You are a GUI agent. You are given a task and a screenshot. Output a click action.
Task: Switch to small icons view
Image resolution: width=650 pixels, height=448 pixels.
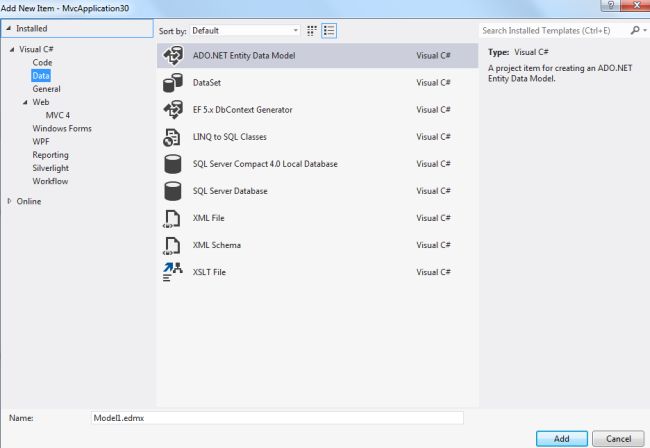312,31
